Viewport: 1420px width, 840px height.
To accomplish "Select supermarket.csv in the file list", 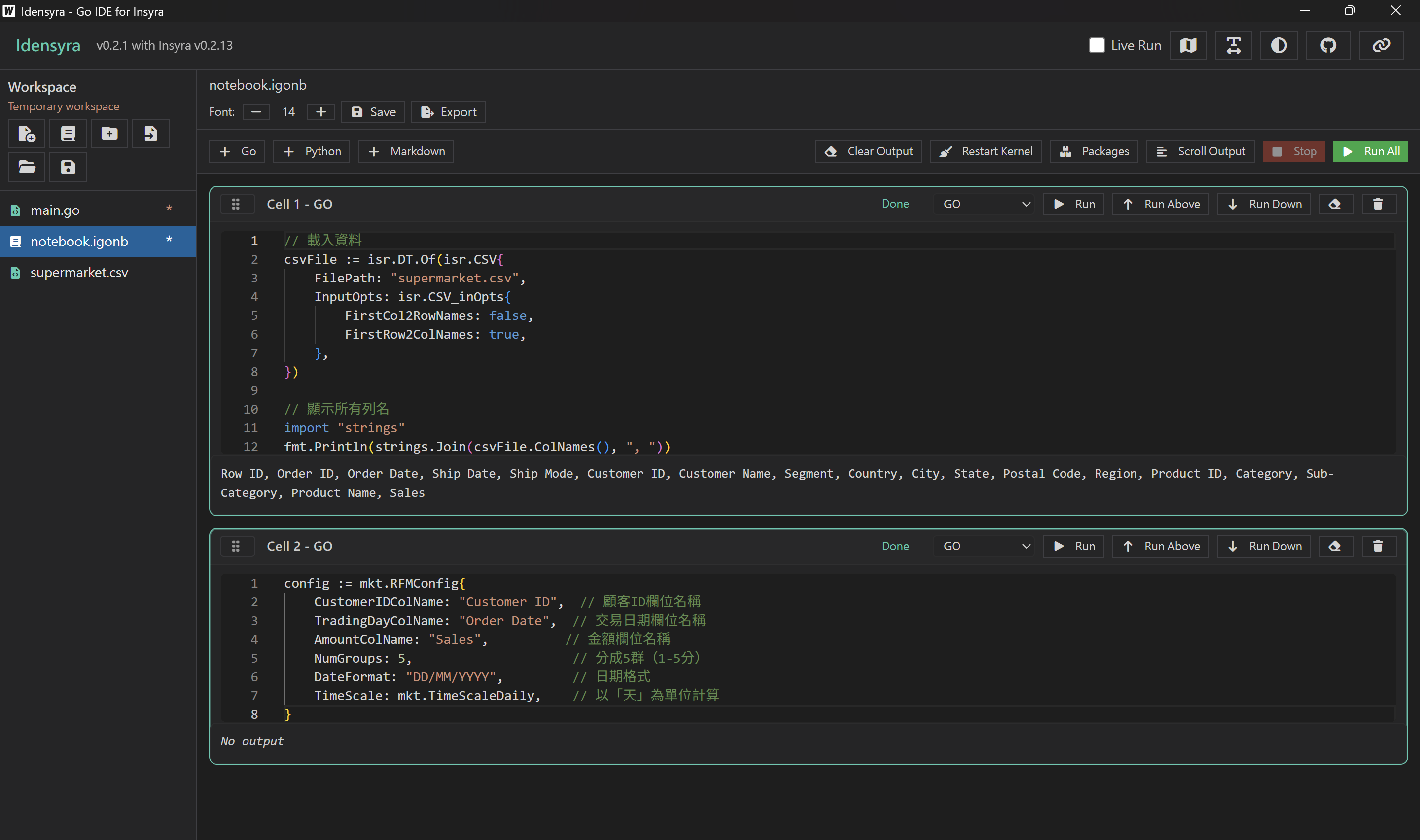I will 79,272.
